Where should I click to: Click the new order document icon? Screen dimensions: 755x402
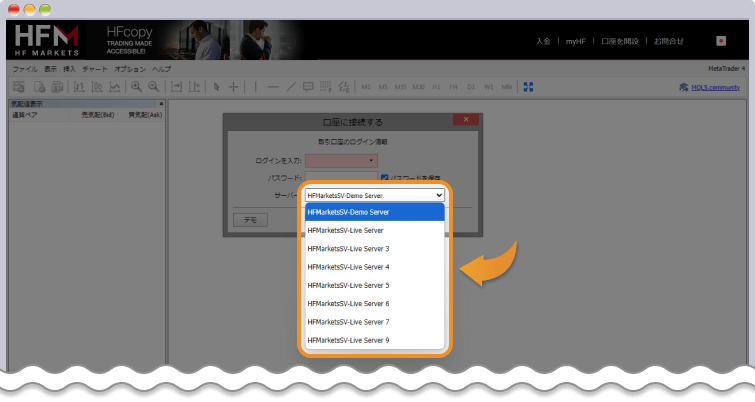tap(39, 87)
